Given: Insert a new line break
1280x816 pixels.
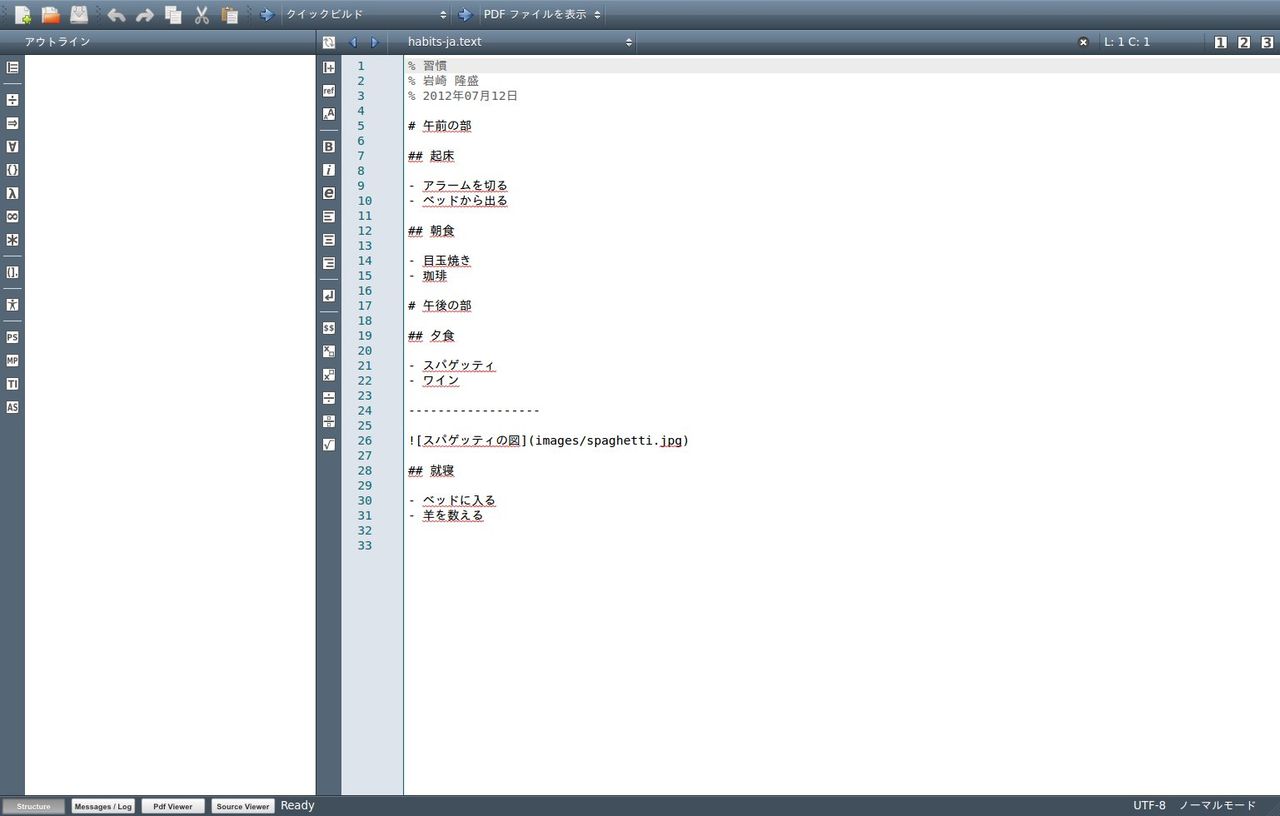Looking at the screenshot, I should tap(329, 296).
